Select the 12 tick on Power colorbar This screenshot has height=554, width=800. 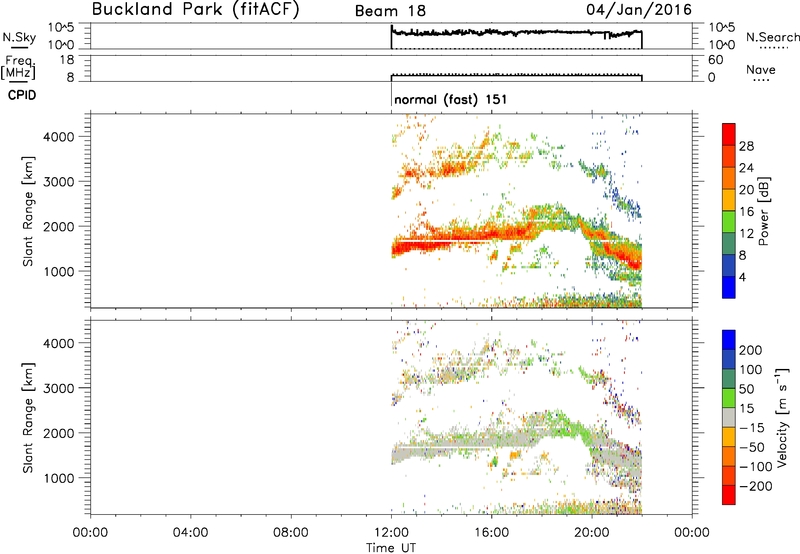click(746, 234)
